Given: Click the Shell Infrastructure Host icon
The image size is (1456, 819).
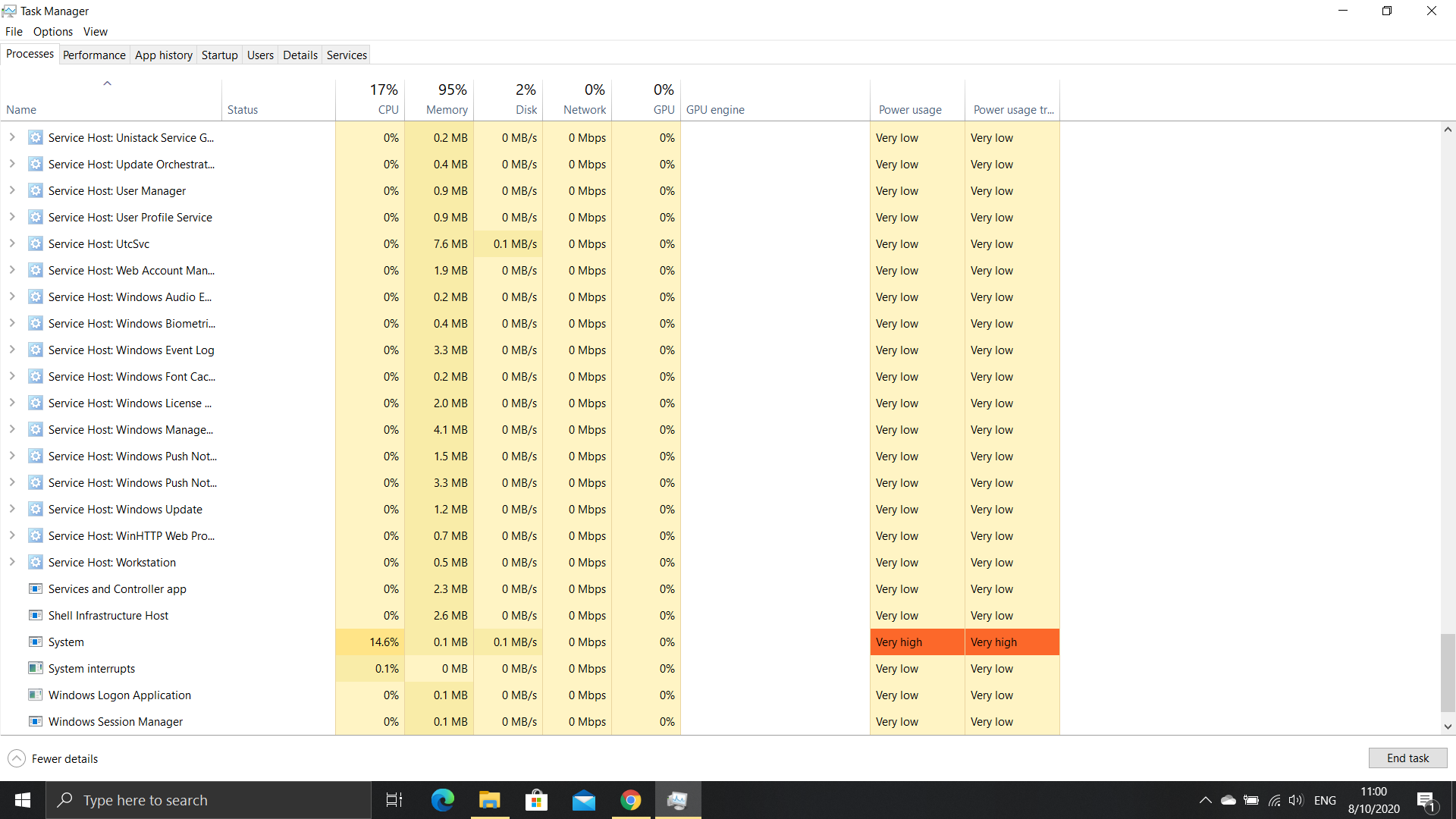Looking at the screenshot, I should point(35,615).
